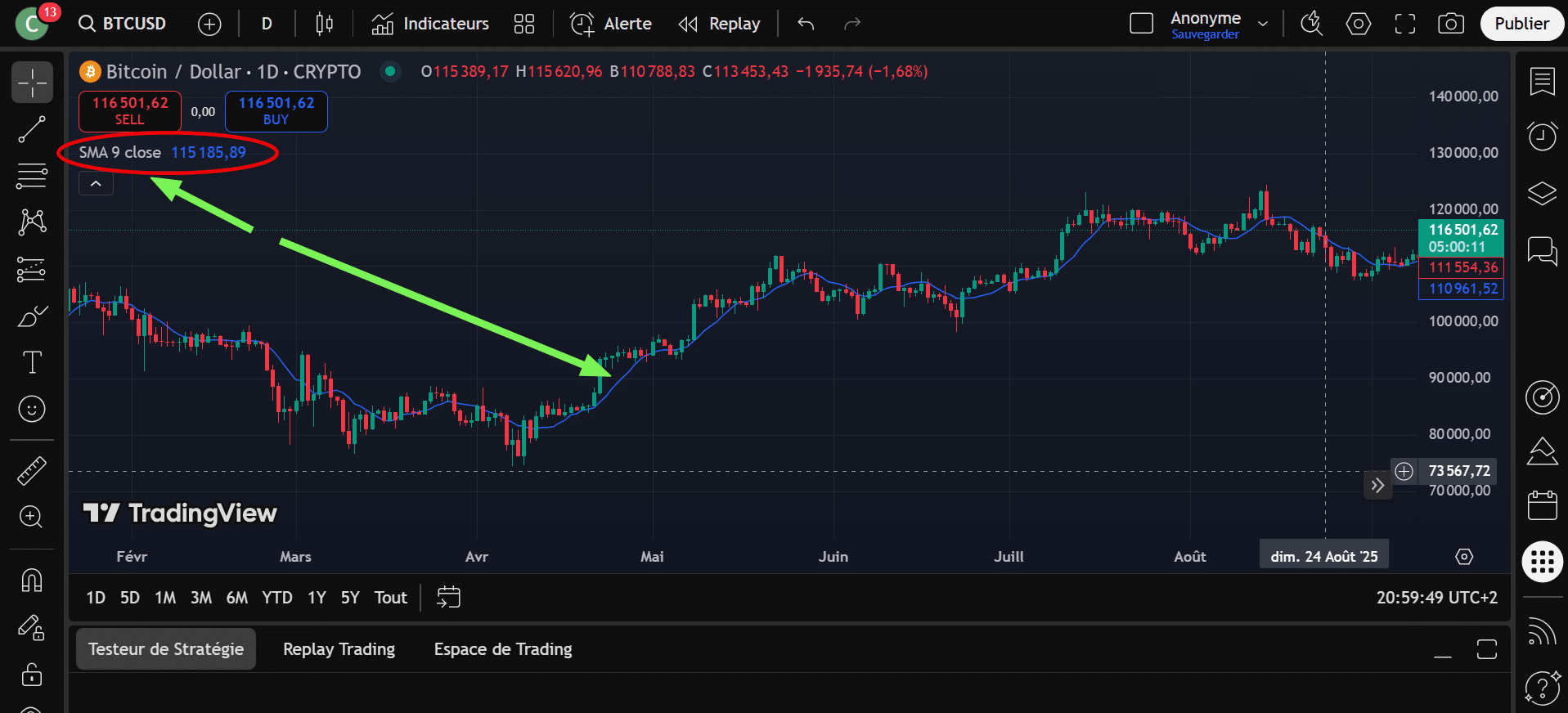Toggle the lock all drawings icon
Viewport: 1568px width, 713px height.
click(32, 675)
